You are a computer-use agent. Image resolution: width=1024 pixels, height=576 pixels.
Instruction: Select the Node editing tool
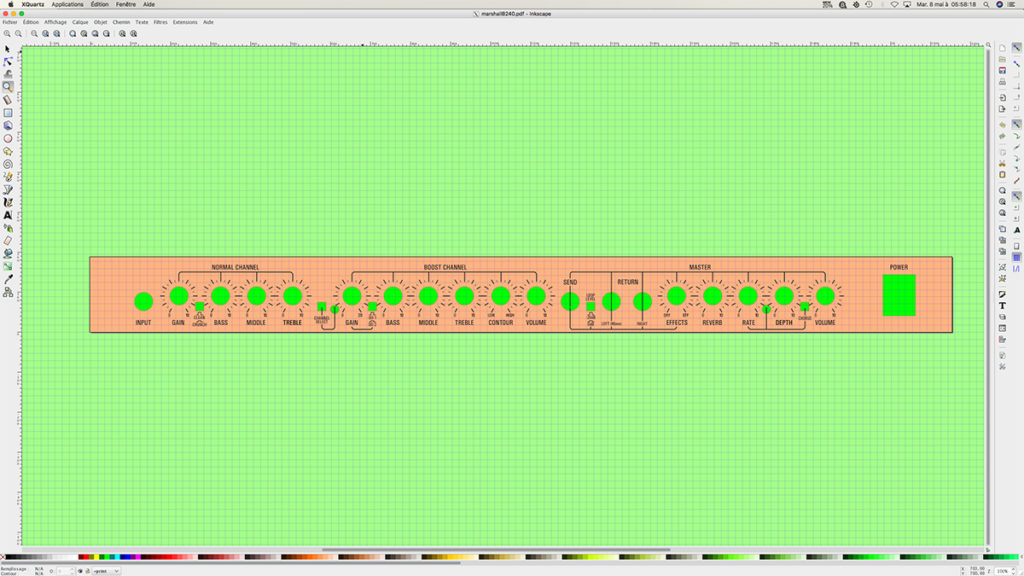[8, 61]
